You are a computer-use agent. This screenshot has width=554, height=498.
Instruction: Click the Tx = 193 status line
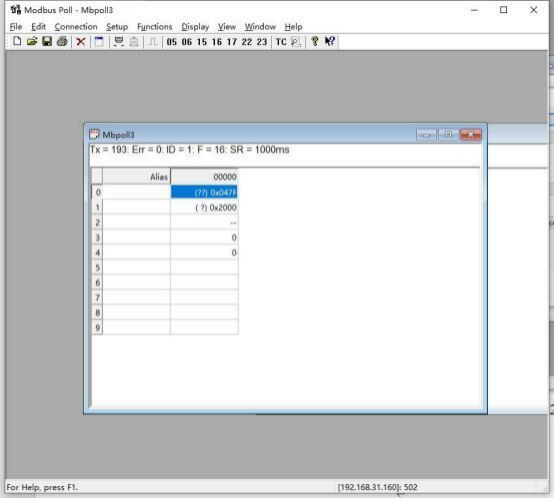coord(190,149)
